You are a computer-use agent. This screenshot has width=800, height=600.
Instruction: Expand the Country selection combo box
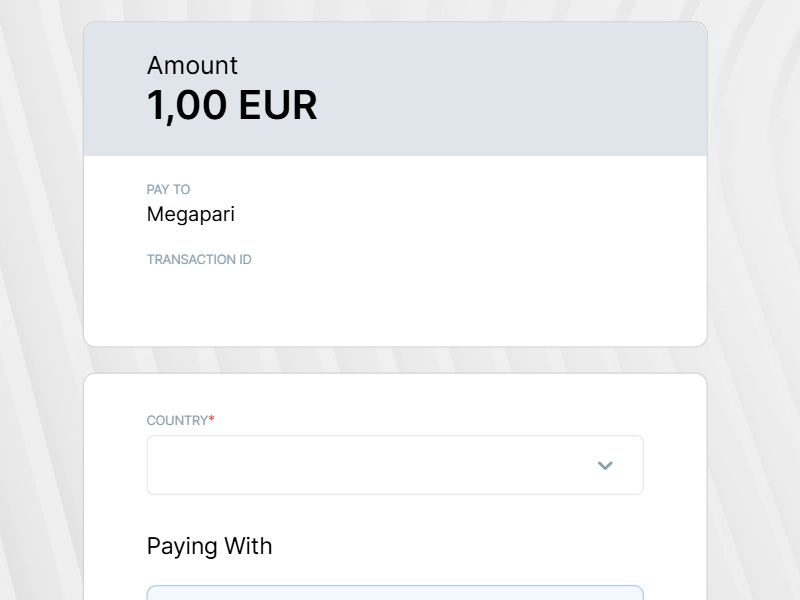[x=395, y=464]
